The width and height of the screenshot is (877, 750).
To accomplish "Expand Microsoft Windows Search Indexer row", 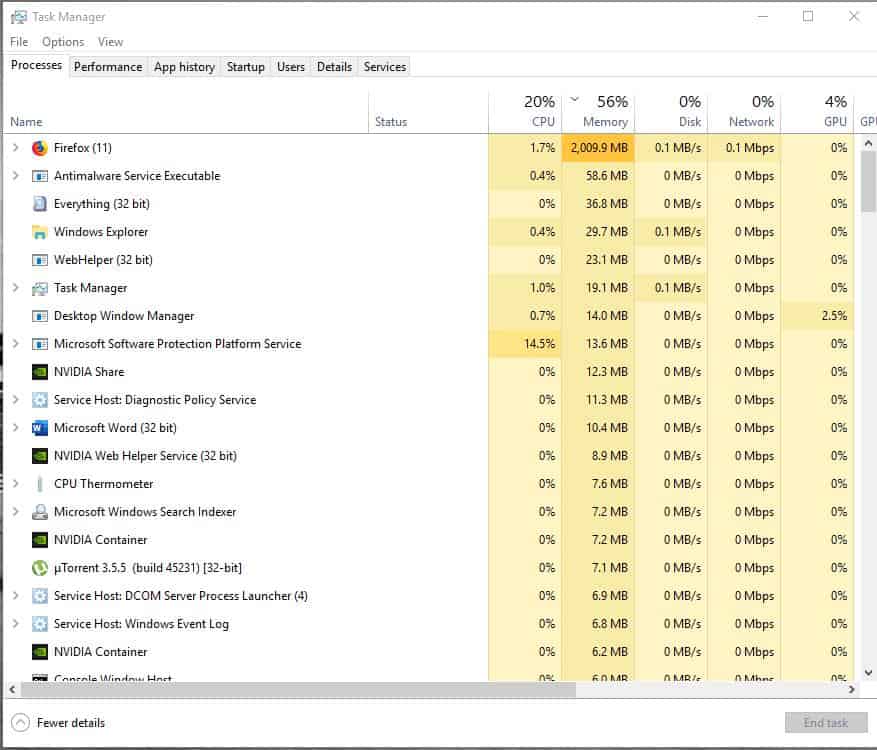I will (x=16, y=511).
